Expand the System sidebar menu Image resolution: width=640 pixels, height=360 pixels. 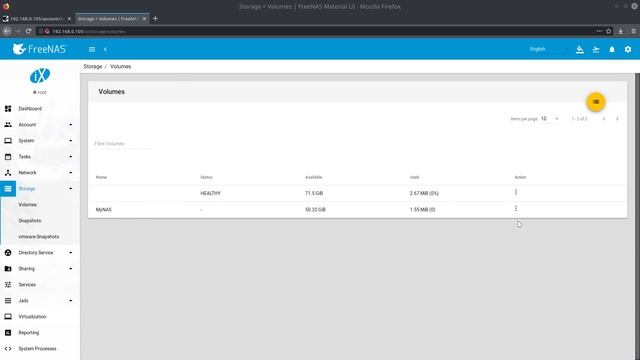click(x=40, y=140)
